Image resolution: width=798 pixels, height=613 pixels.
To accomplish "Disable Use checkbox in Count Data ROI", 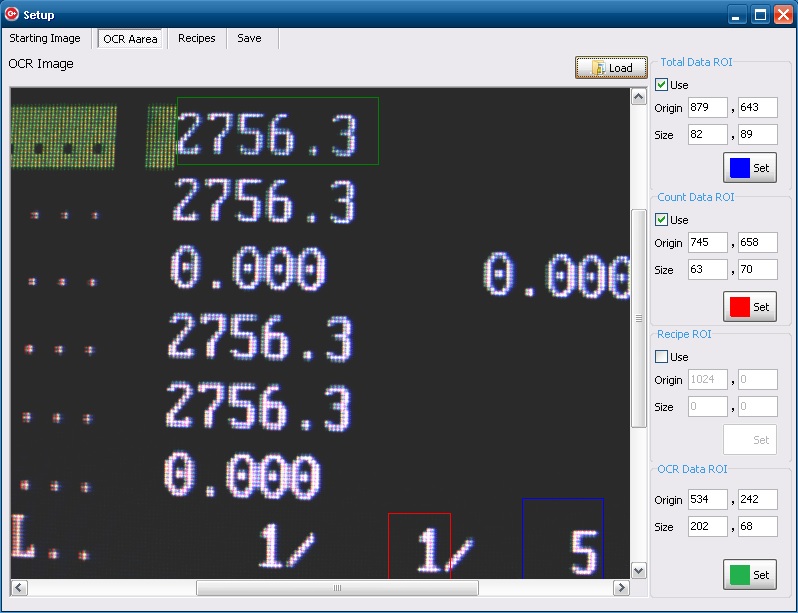I will click(661, 220).
